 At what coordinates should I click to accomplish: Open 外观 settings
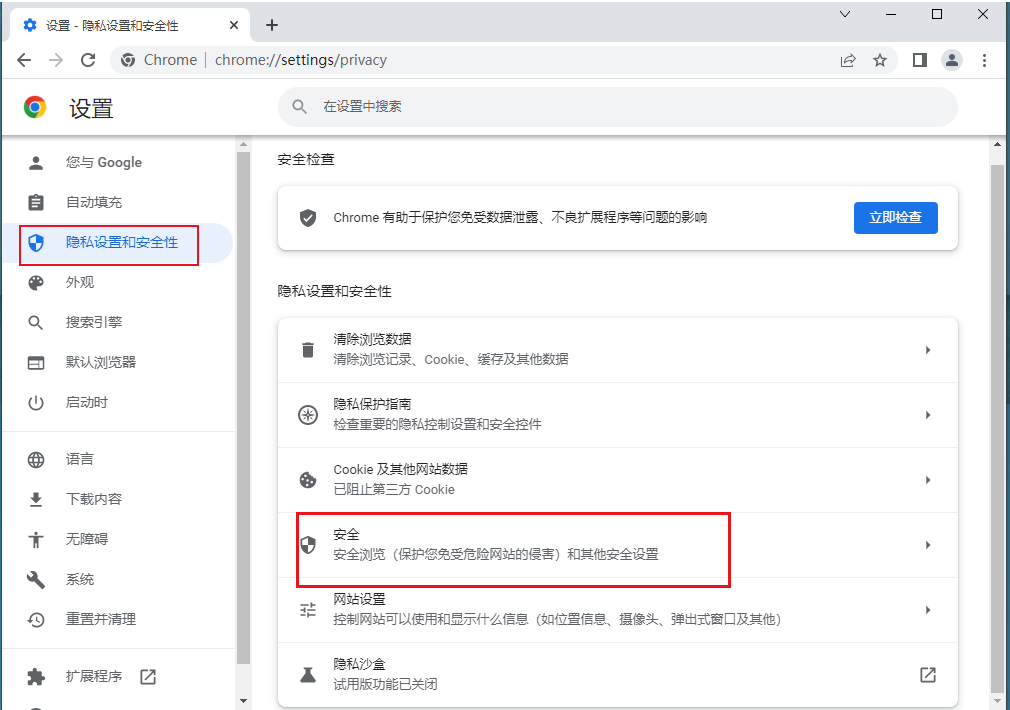pyautogui.click(x=118, y=282)
